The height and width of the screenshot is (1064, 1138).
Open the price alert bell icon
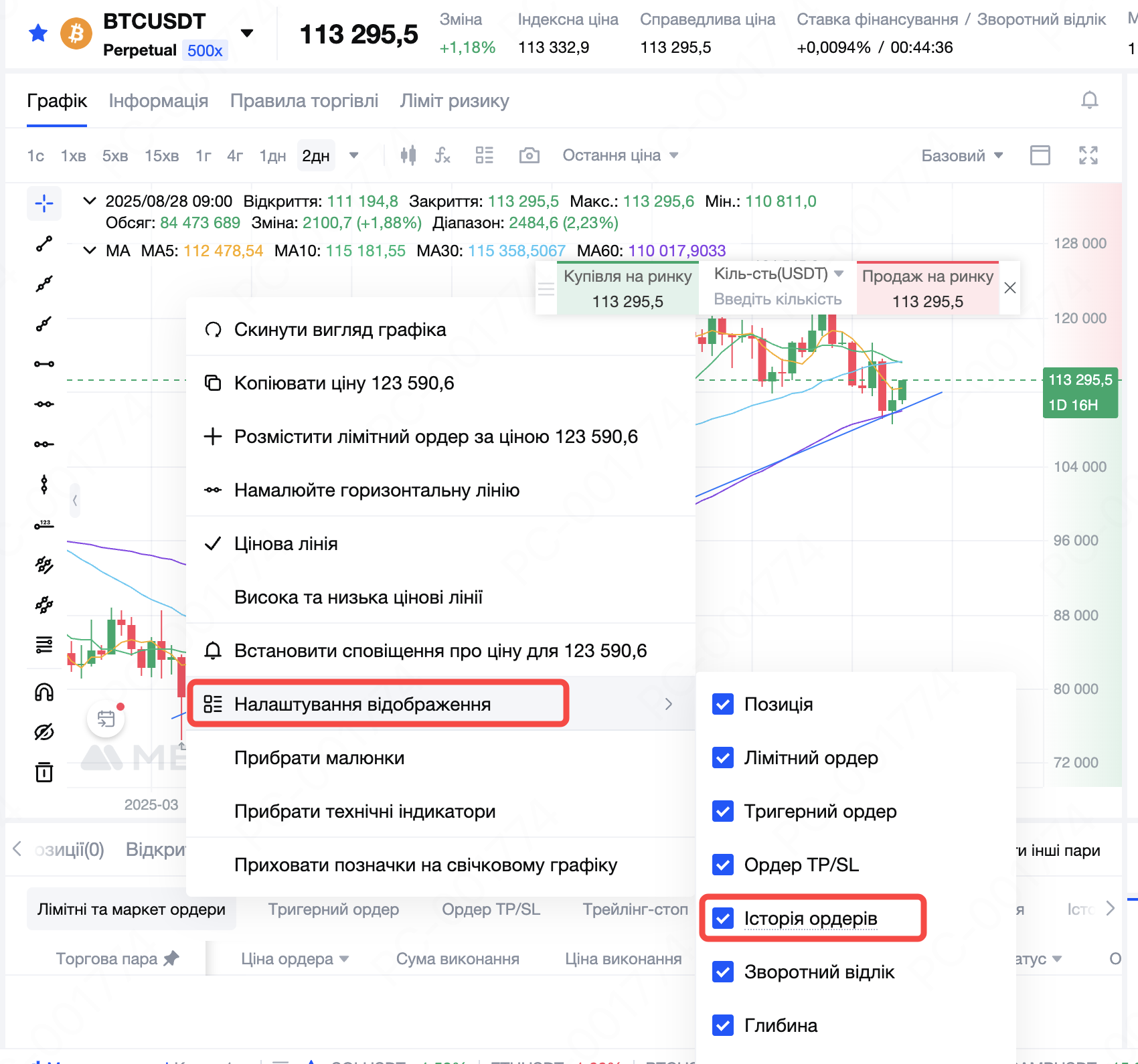(1089, 100)
